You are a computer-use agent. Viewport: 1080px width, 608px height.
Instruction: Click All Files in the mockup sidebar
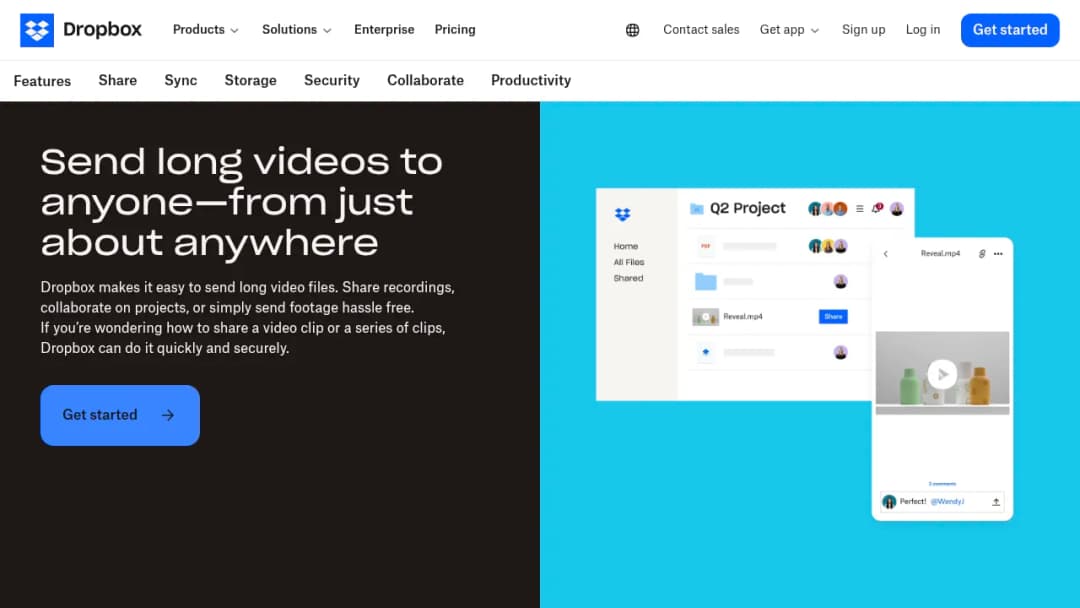pyautogui.click(x=629, y=262)
